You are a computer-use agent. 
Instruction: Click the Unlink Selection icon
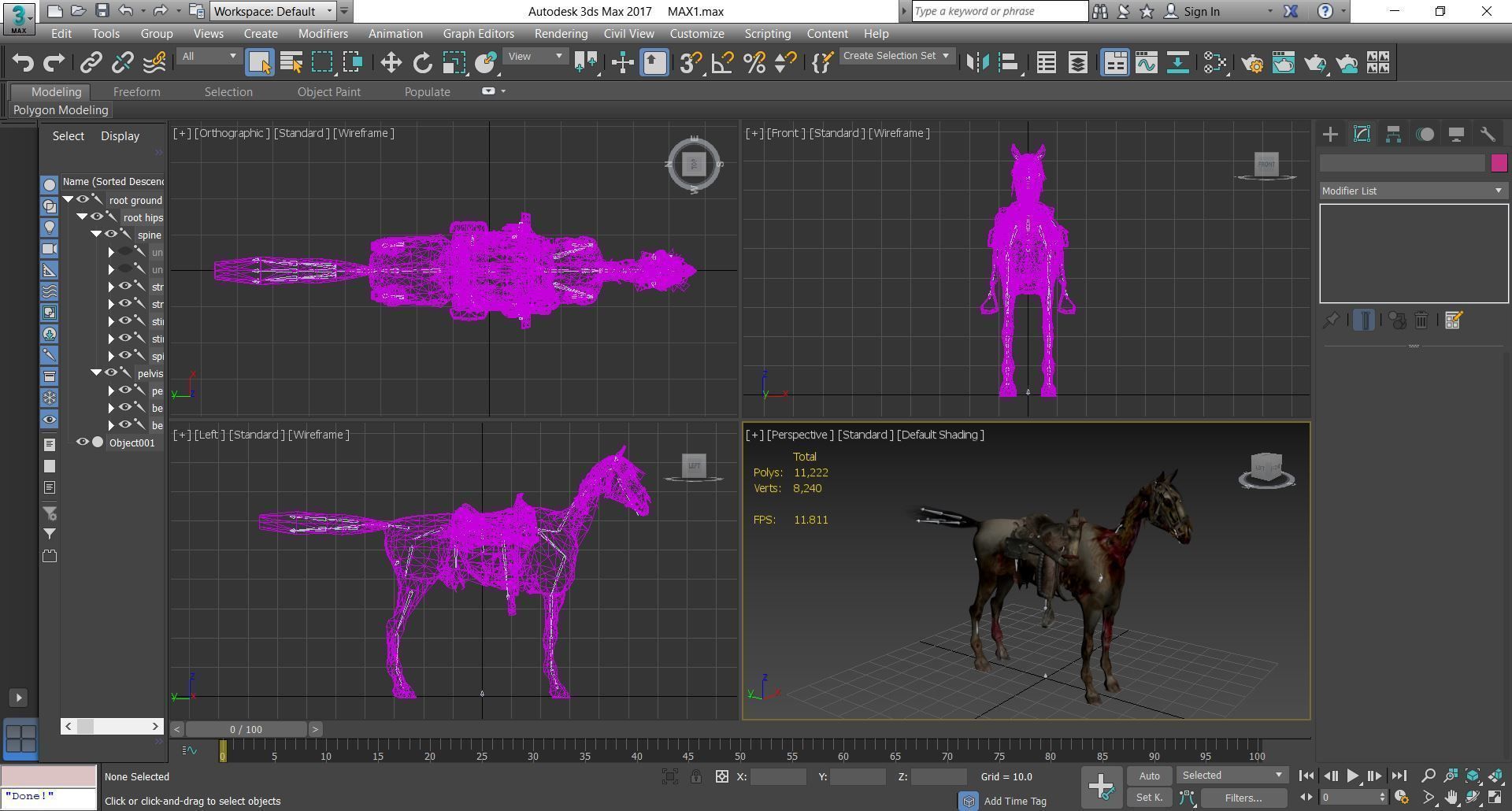pos(123,63)
